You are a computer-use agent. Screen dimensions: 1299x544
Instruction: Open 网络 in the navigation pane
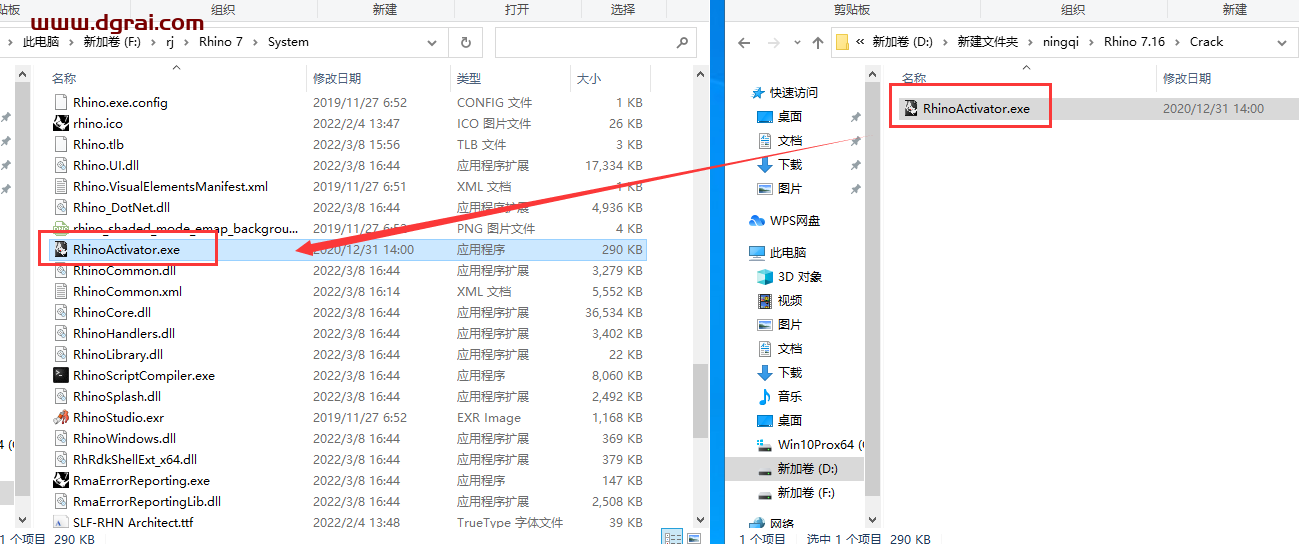coord(782,523)
